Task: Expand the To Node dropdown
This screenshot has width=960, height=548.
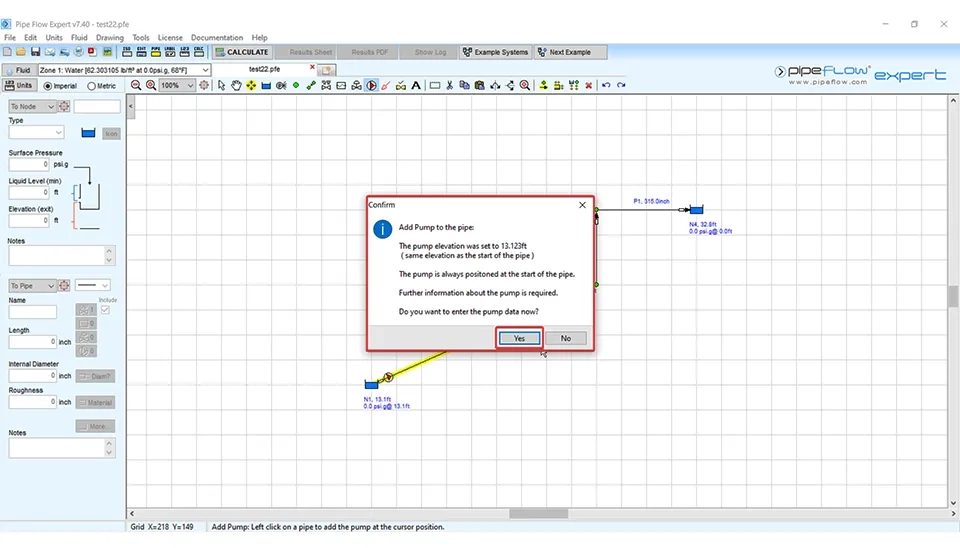Action: pos(51,107)
